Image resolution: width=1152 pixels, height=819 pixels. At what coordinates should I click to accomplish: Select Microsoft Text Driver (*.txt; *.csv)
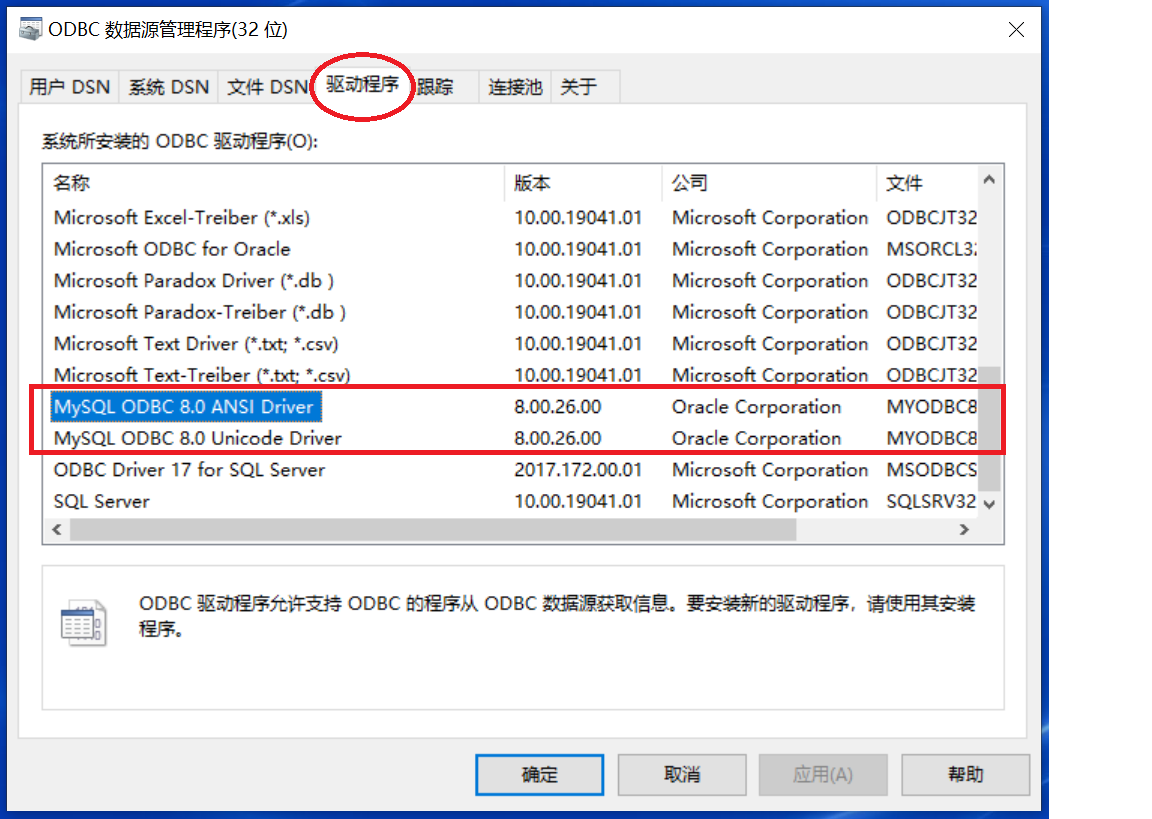[511, 344]
